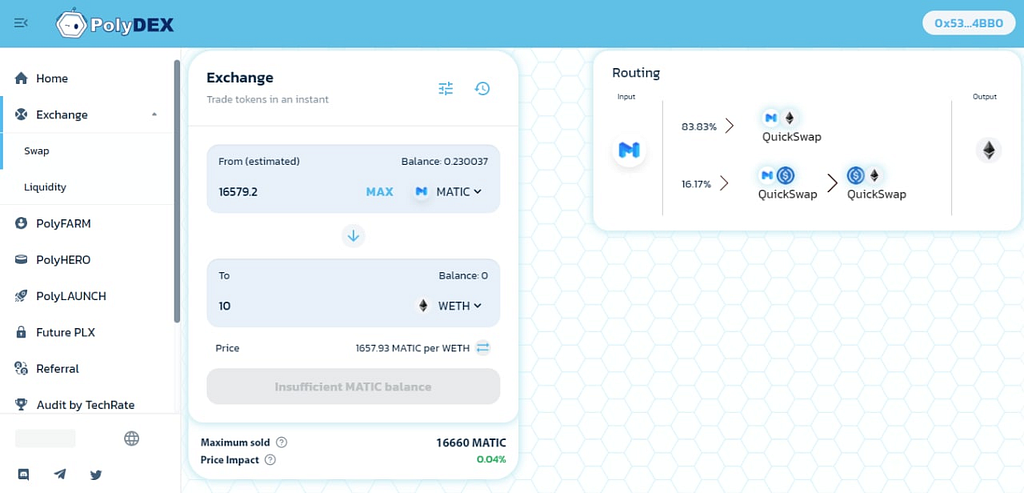Click the Exchange swap icon in sidebar
The height and width of the screenshot is (493, 1024).
pos(21,115)
